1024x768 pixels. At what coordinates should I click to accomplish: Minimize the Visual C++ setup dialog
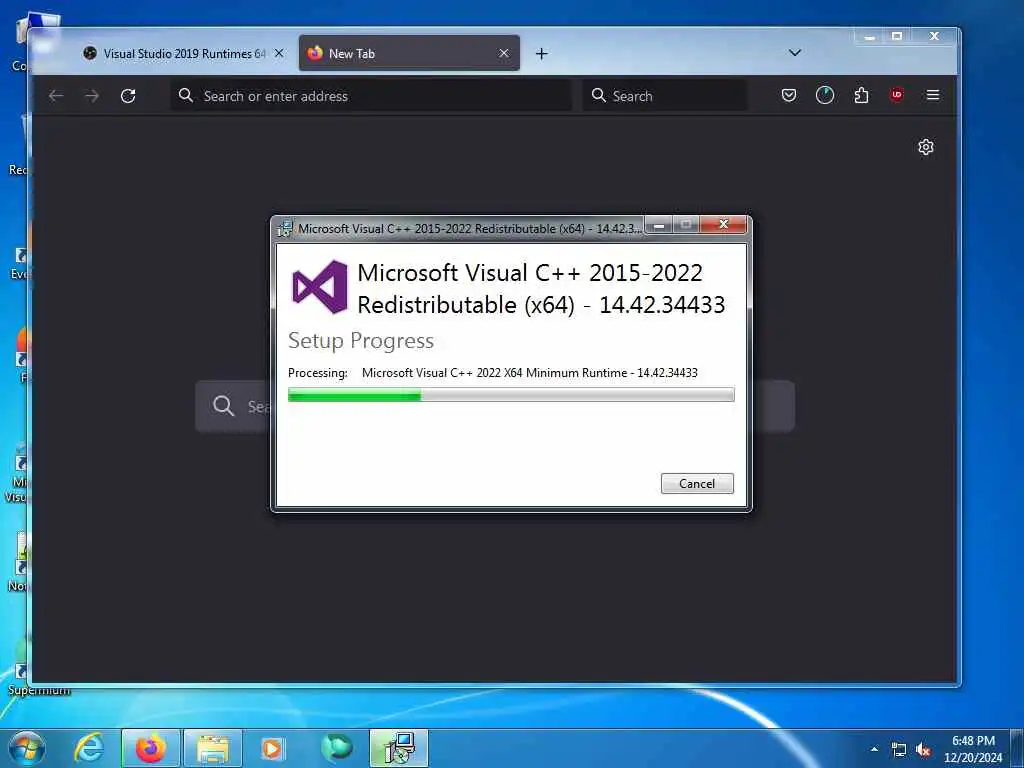coord(659,225)
